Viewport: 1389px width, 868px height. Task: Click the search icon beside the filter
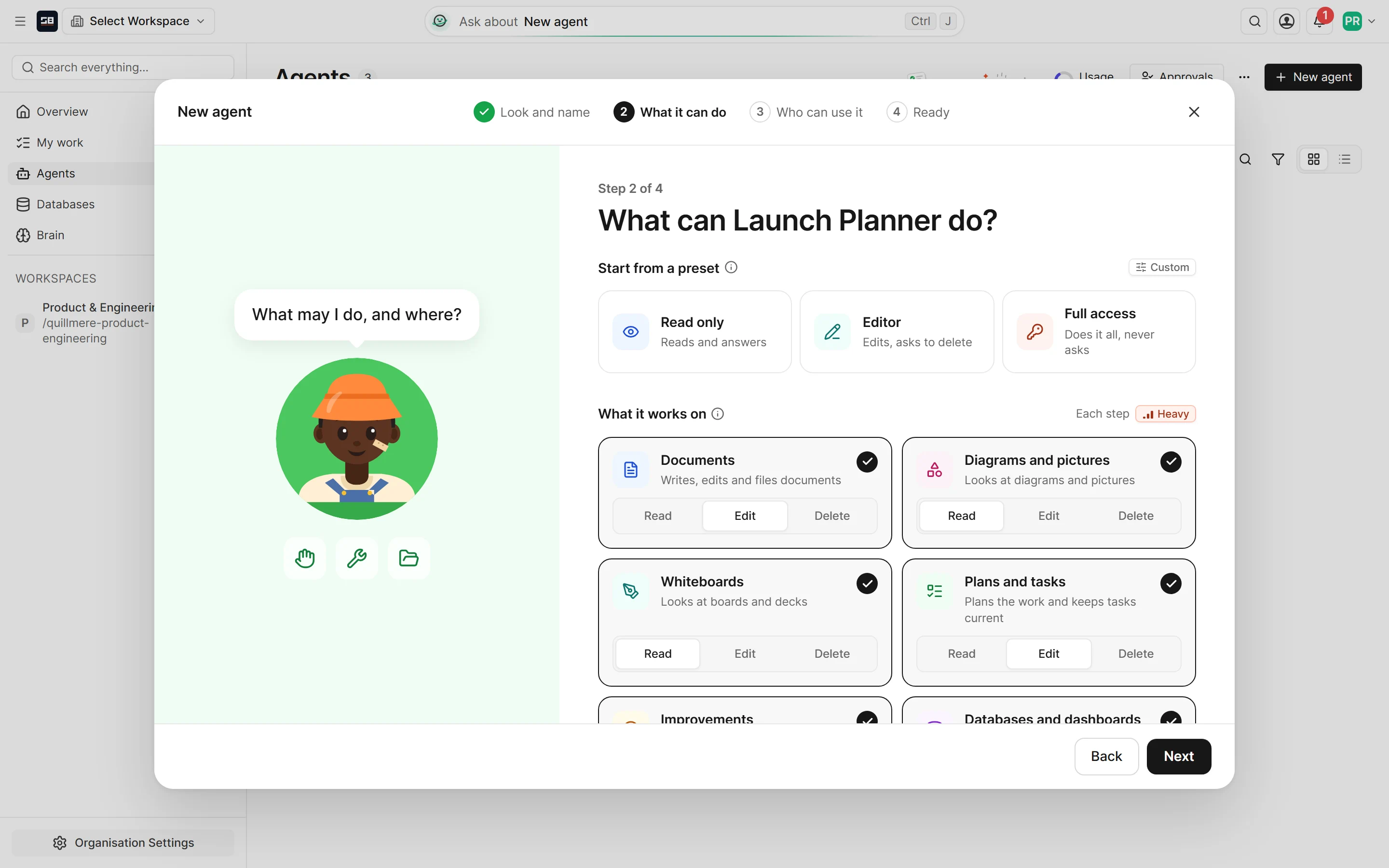tap(1245, 159)
